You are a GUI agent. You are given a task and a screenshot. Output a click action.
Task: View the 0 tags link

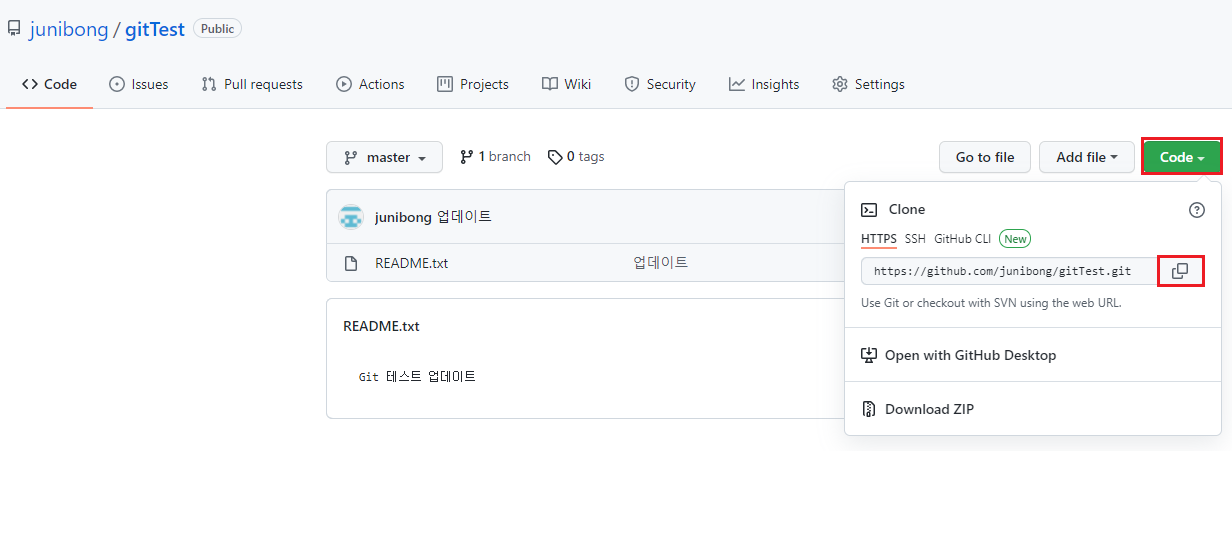tap(576, 156)
